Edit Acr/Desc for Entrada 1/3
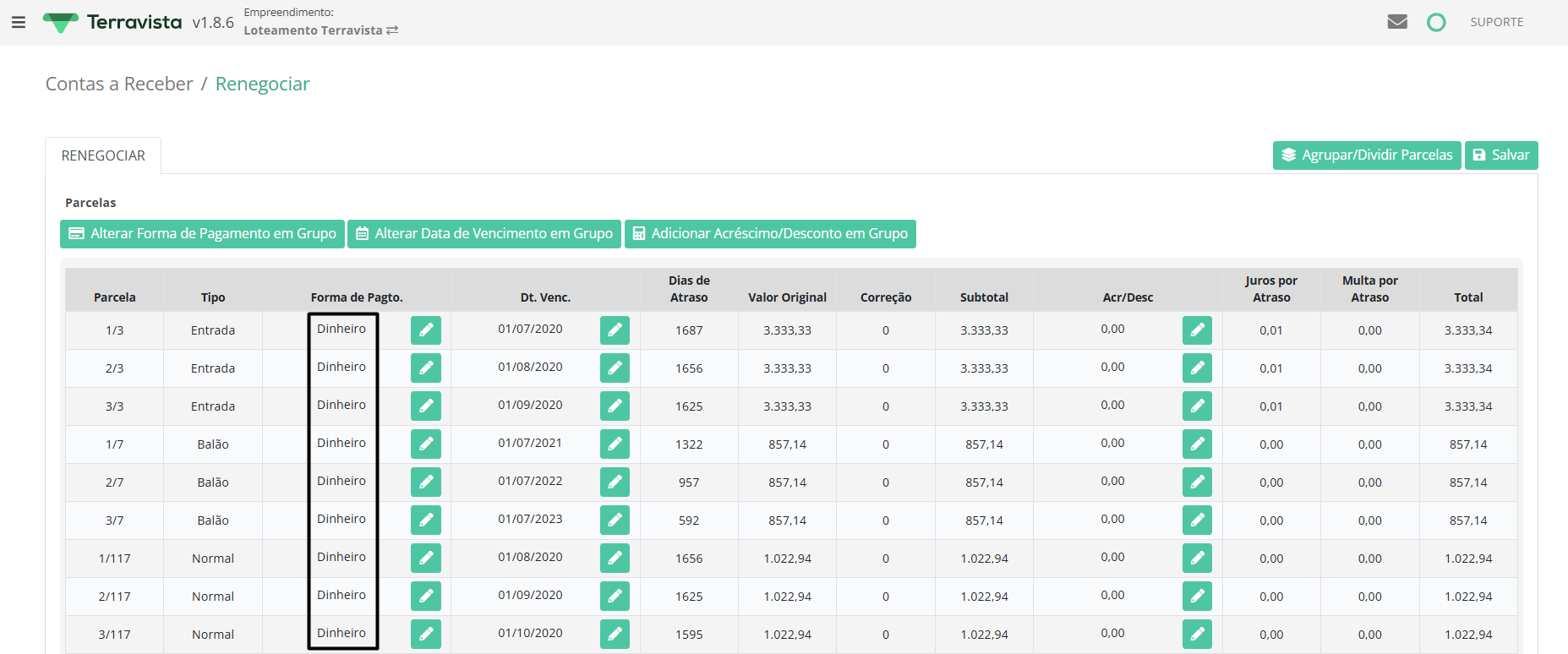The width and height of the screenshot is (1568, 654). click(1197, 330)
